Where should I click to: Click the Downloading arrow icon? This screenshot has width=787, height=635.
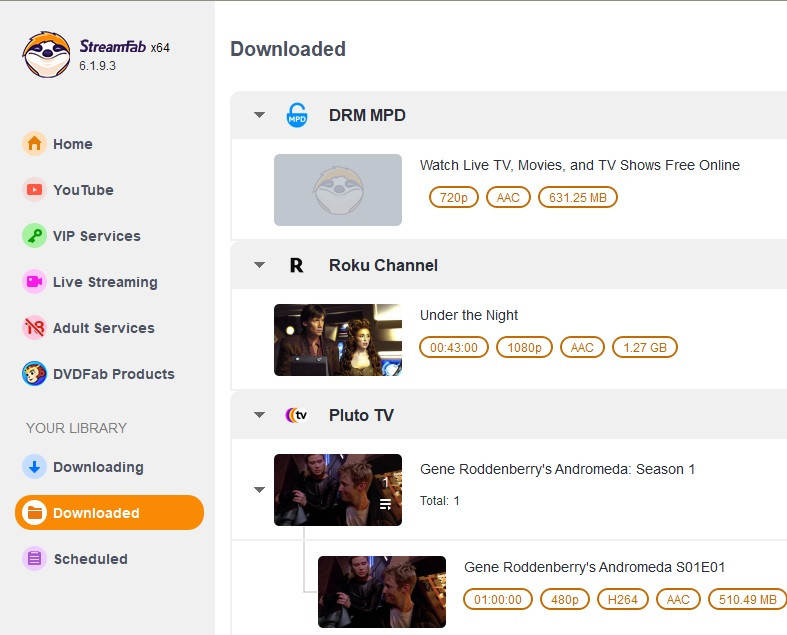[35, 467]
